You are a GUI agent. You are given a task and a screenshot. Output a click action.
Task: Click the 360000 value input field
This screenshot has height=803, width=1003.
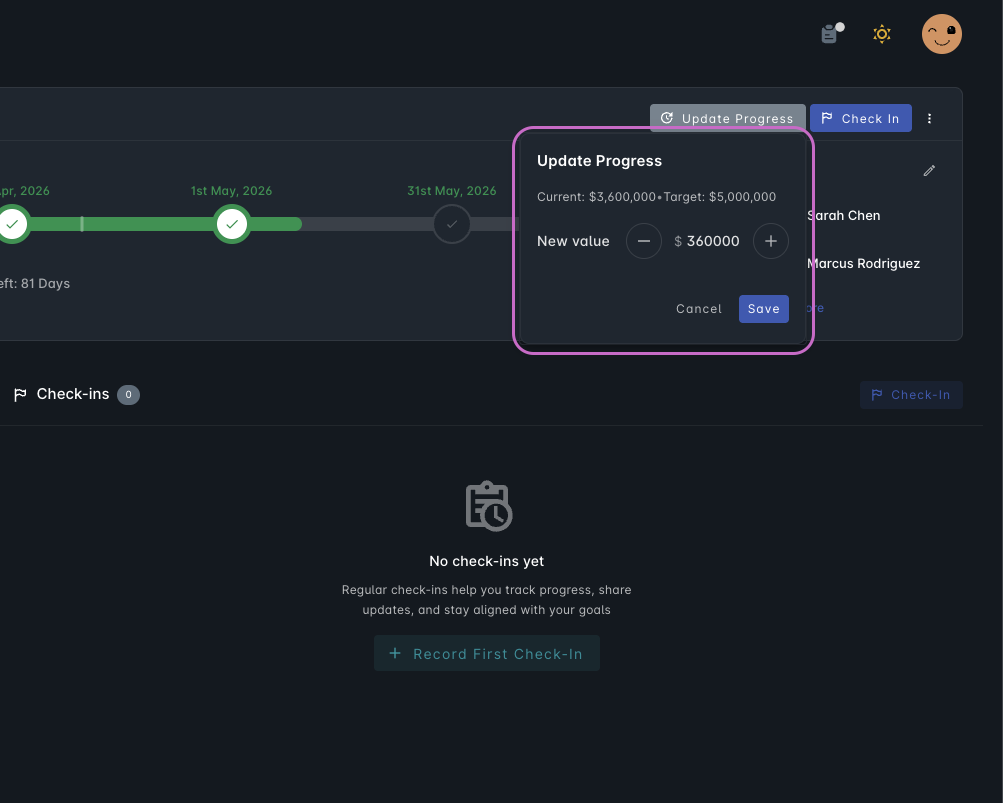pyautogui.click(x=715, y=241)
